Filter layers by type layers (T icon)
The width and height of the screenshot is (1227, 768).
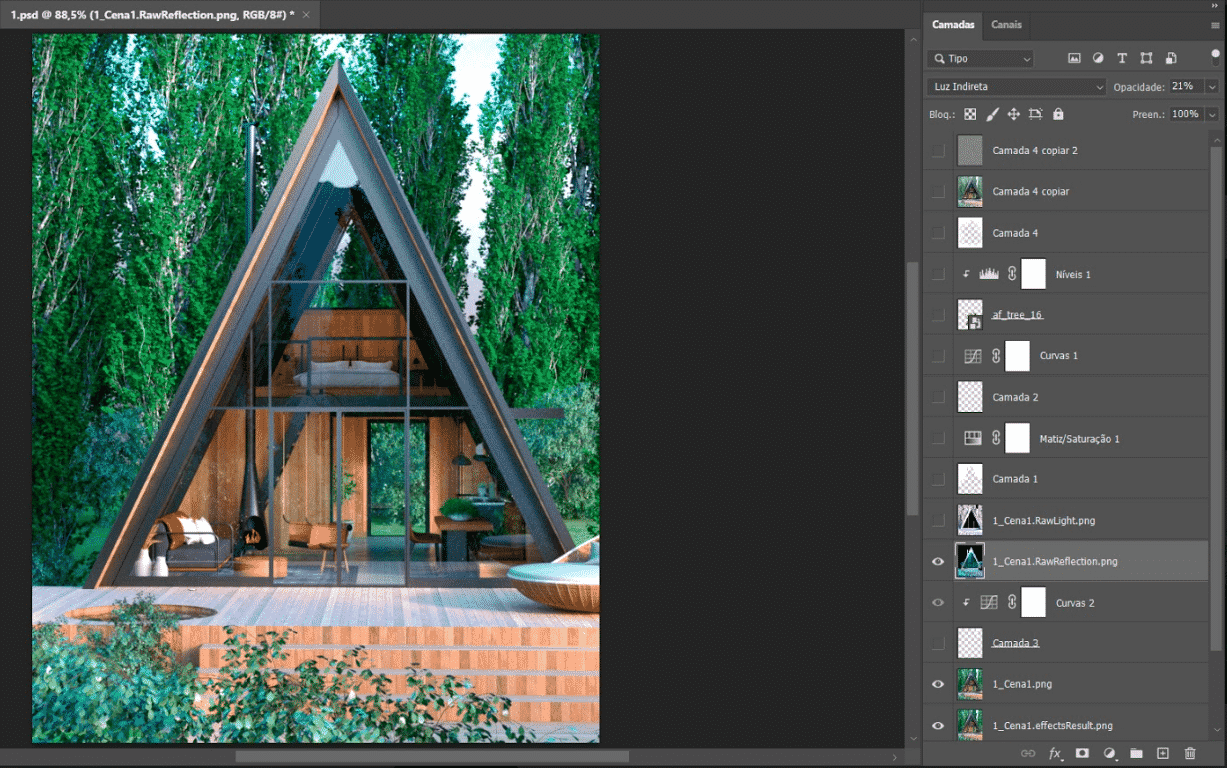(x=1122, y=59)
